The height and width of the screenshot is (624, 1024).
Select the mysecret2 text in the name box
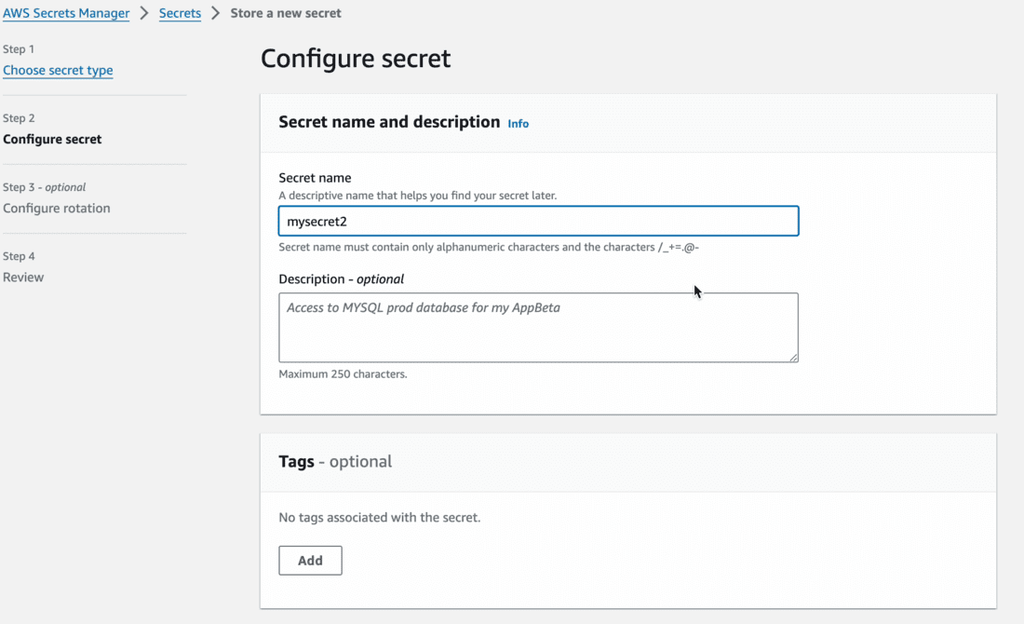coord(318,221)
